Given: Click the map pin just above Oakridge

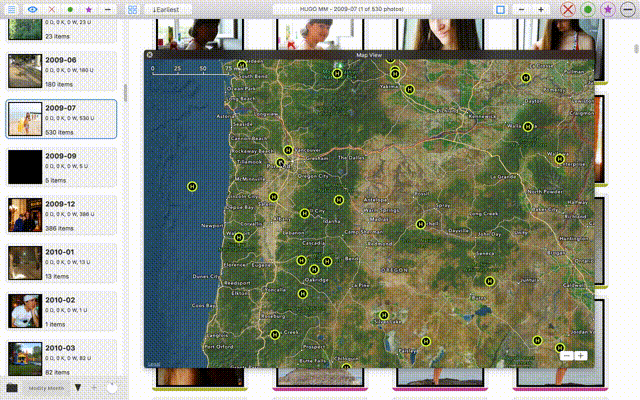Looking at the screenshot, I should click(x=314, y=269).
